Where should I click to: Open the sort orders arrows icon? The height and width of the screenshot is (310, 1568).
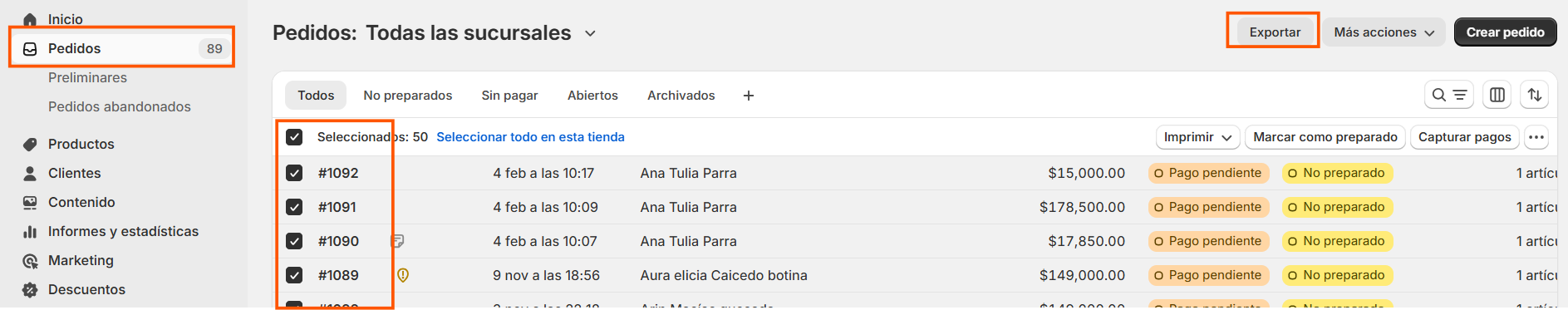pos(1535,96)
